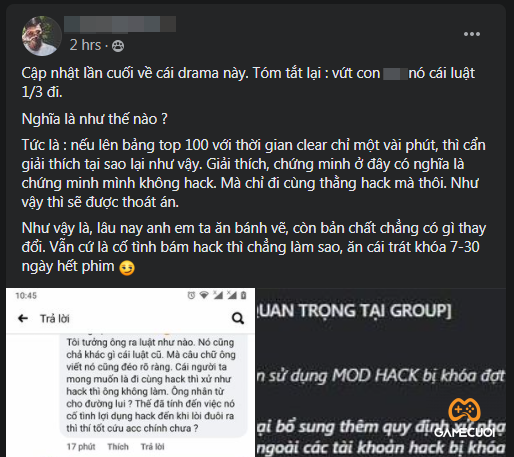The image size is (514, 457).
Task: Open the three-dot post options menu
Action: pos(472,34)
